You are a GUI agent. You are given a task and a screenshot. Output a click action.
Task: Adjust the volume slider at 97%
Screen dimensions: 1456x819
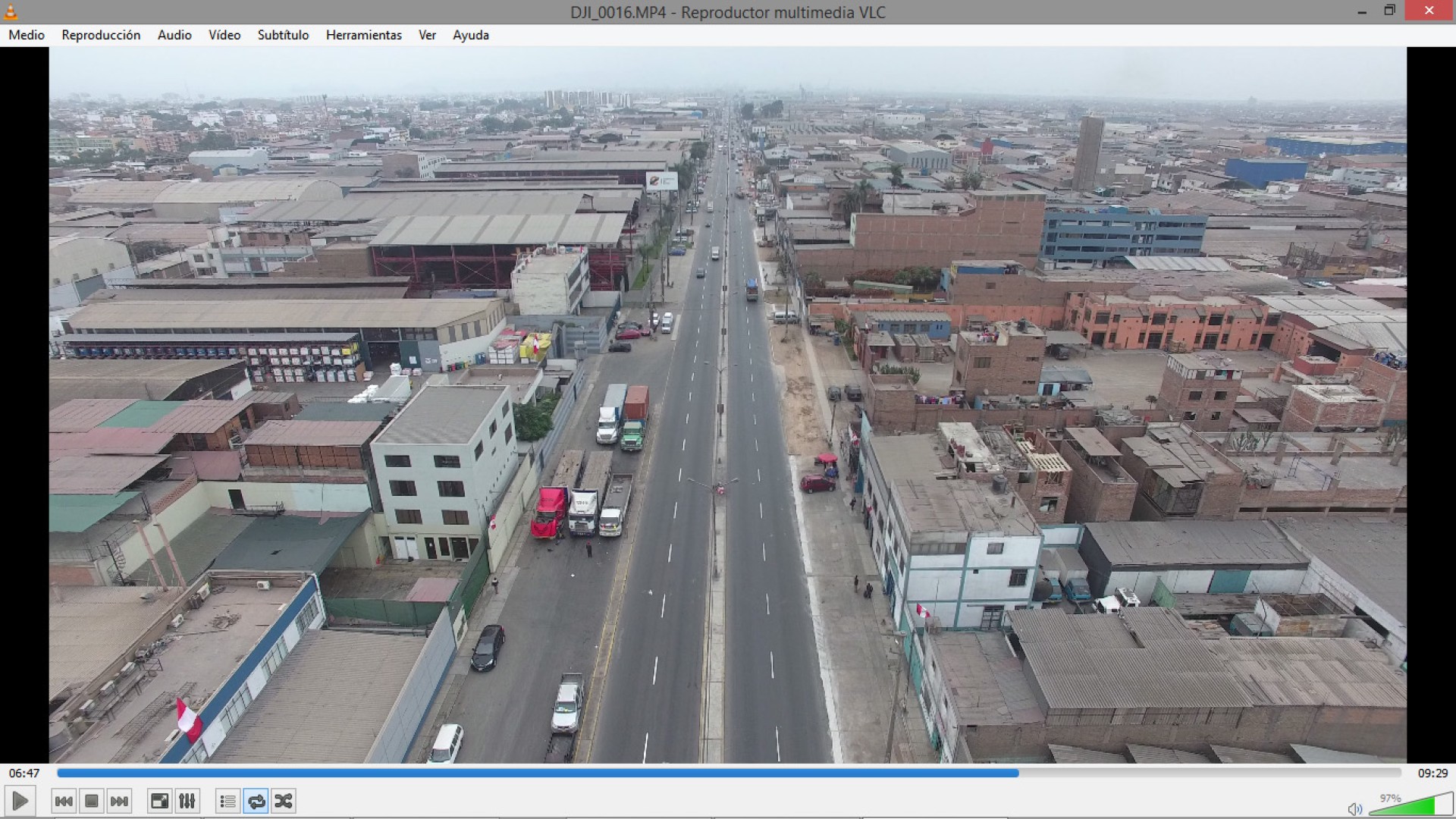point(1411,805)
